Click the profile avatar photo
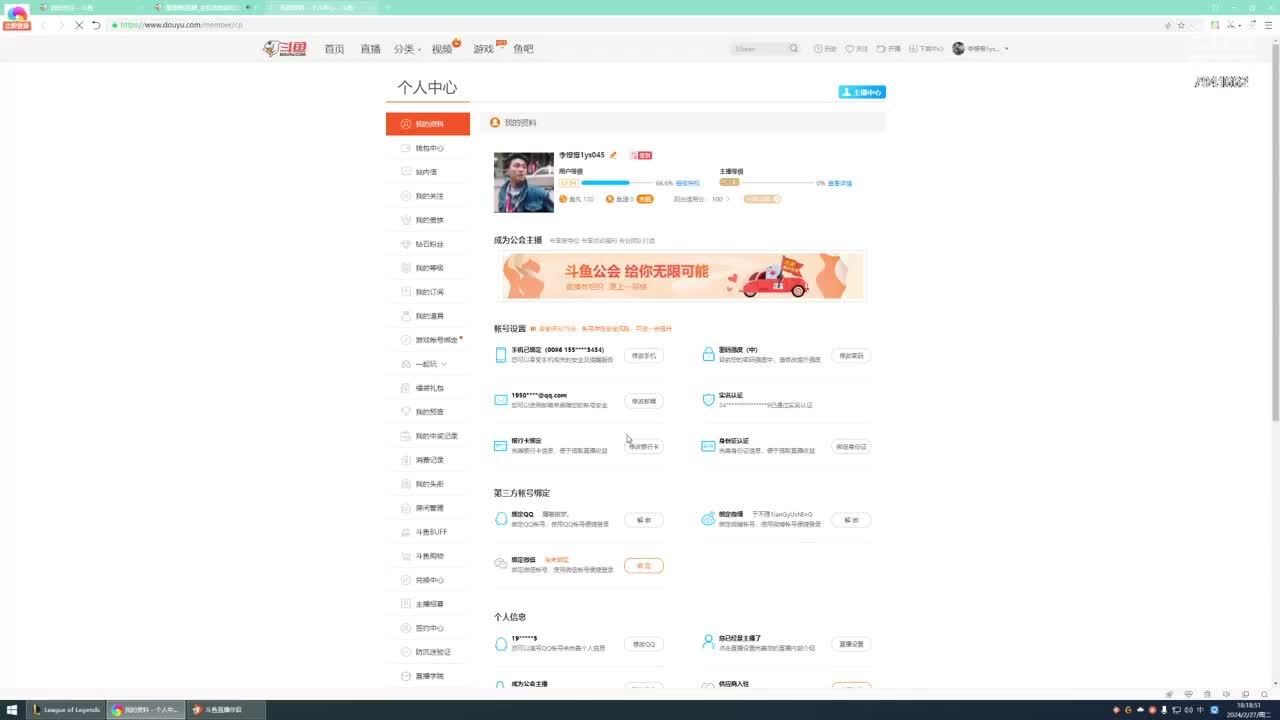The height and width of the screenshot is (720, 1280). point(523,182)
